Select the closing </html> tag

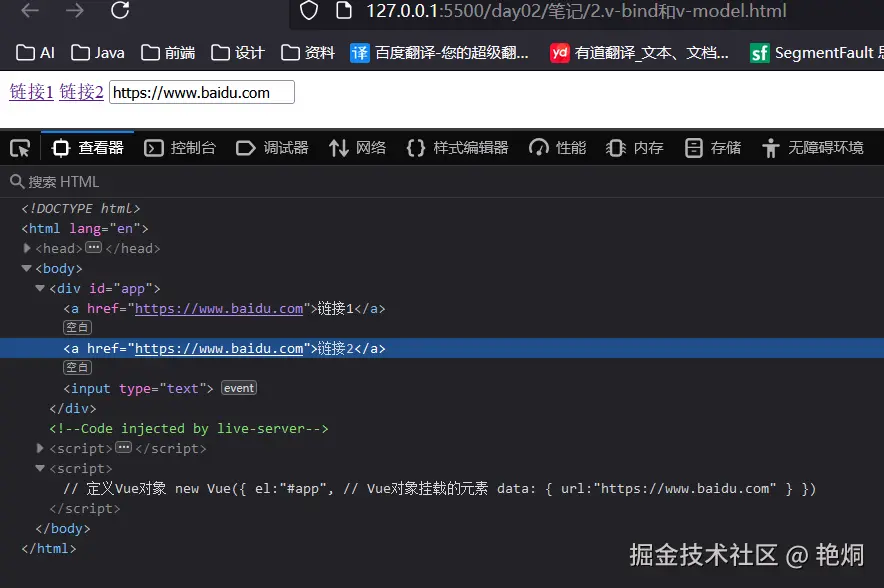tap(48, 548)
